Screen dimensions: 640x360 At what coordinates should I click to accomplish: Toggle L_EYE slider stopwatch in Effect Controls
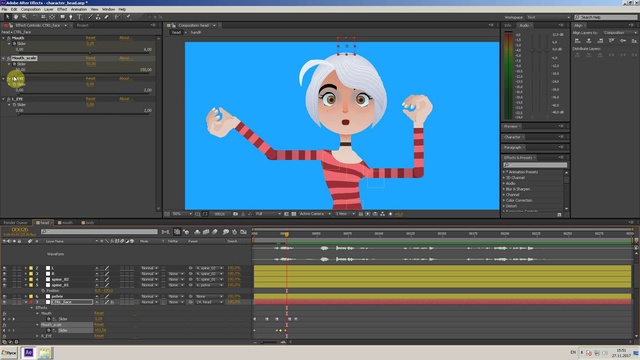pyautogui.click(x=14, y=104)
